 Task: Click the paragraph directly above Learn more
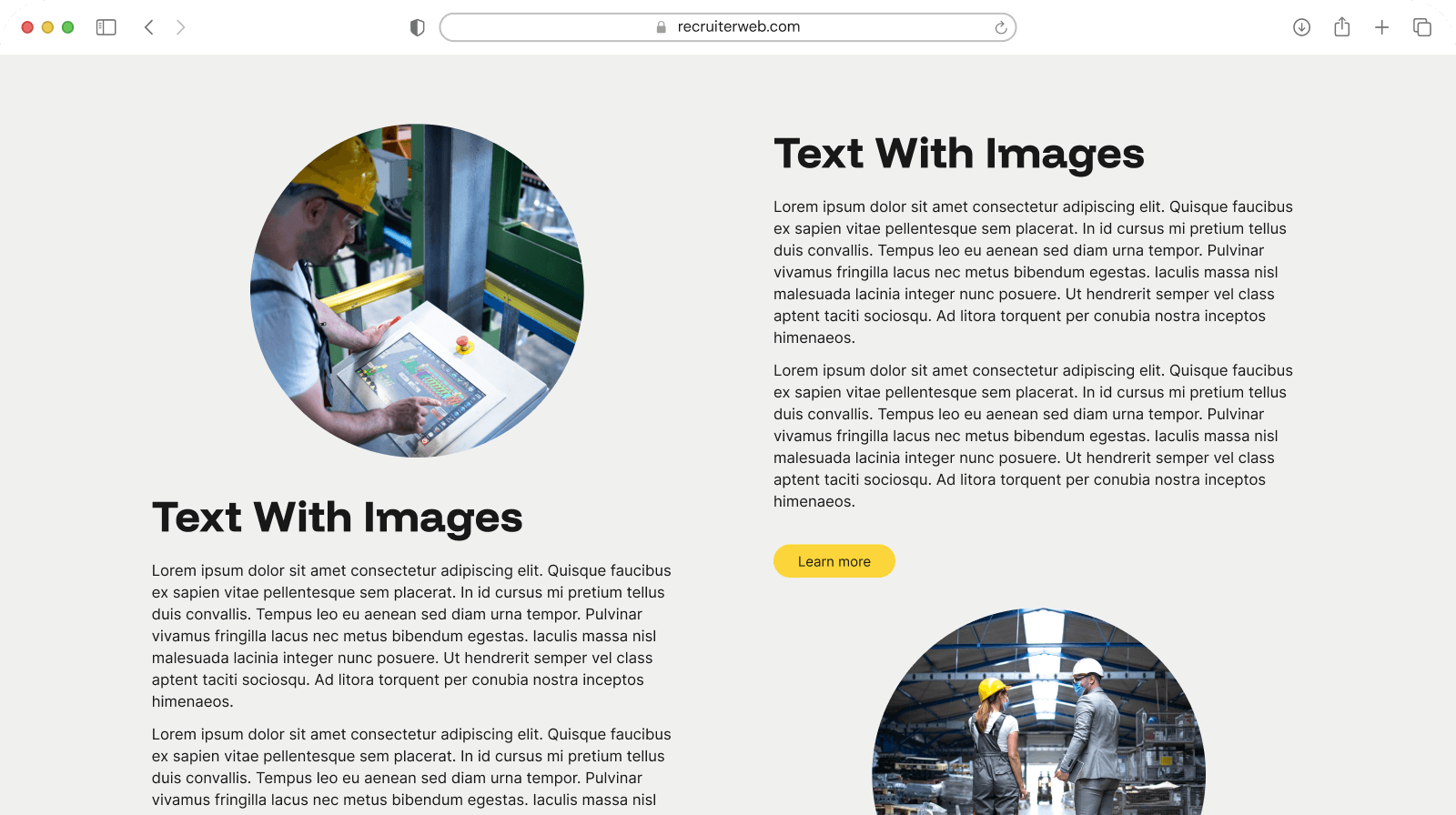tap(1034, 436)
